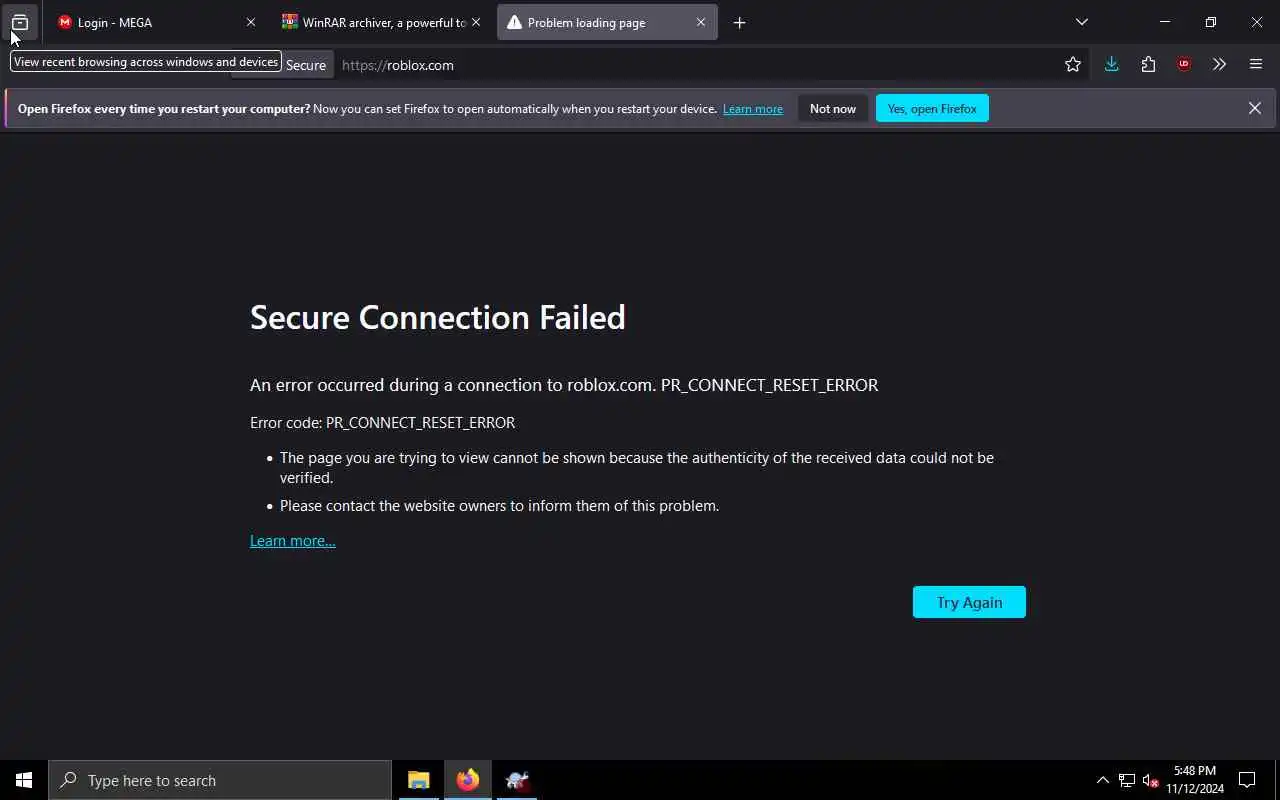Open the Downloads panel icon
This screenshot has width=1280, height=800.
point(1111,65)
